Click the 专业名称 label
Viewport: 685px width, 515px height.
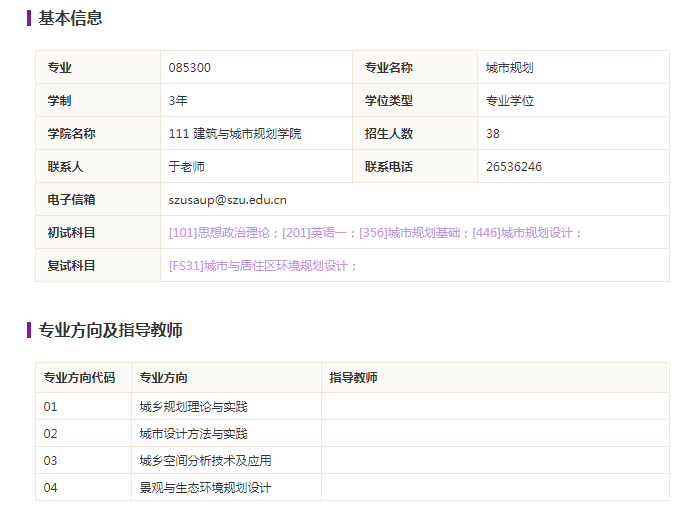click(x=389, y=68)
